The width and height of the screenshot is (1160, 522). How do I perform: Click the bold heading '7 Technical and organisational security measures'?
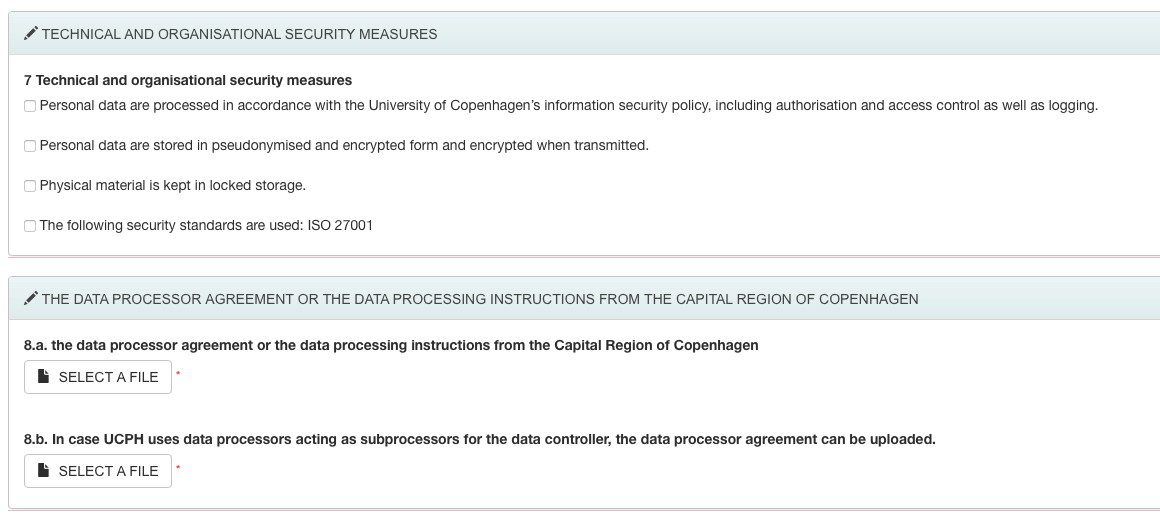188,80
